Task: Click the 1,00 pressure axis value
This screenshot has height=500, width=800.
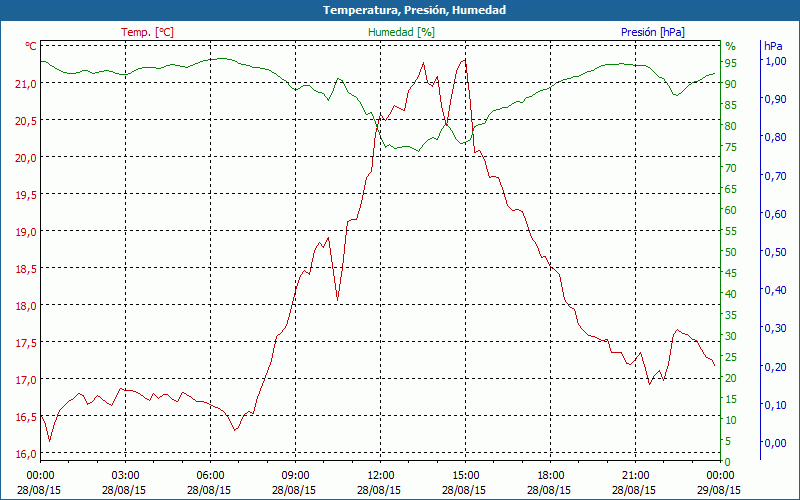Action: 775,61
